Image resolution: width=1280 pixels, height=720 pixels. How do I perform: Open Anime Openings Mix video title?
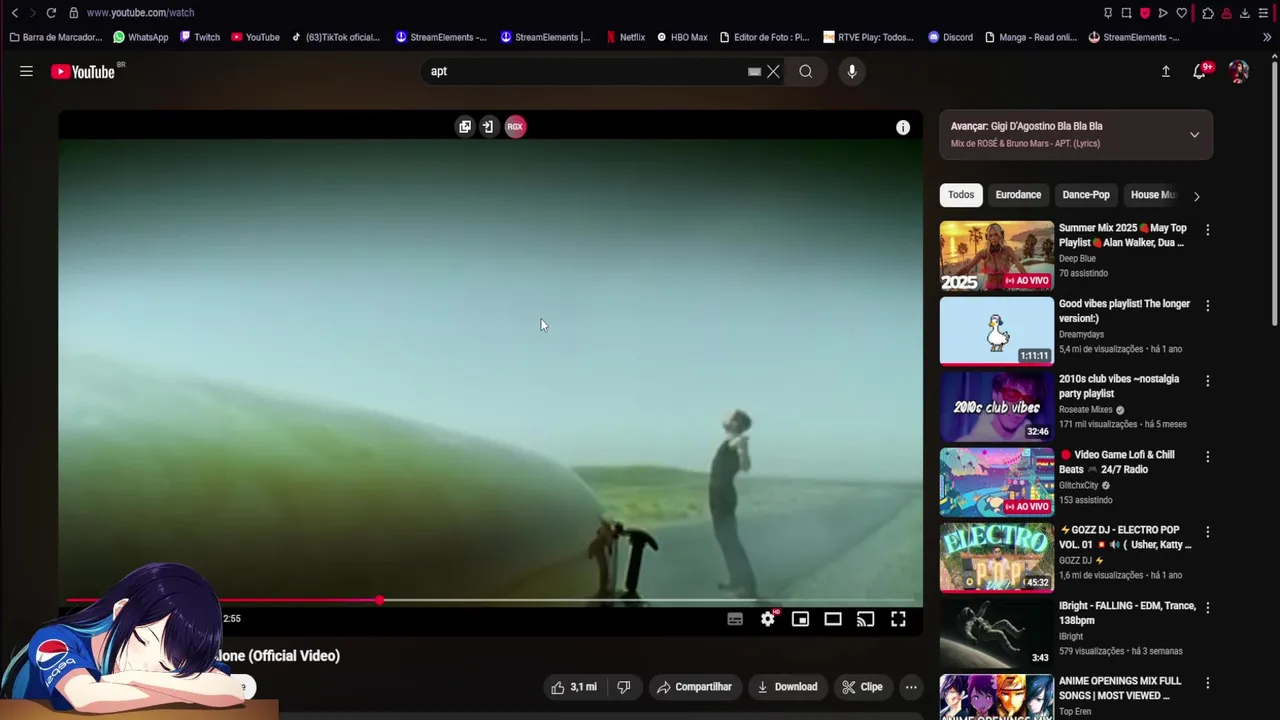pos(1120,688)
